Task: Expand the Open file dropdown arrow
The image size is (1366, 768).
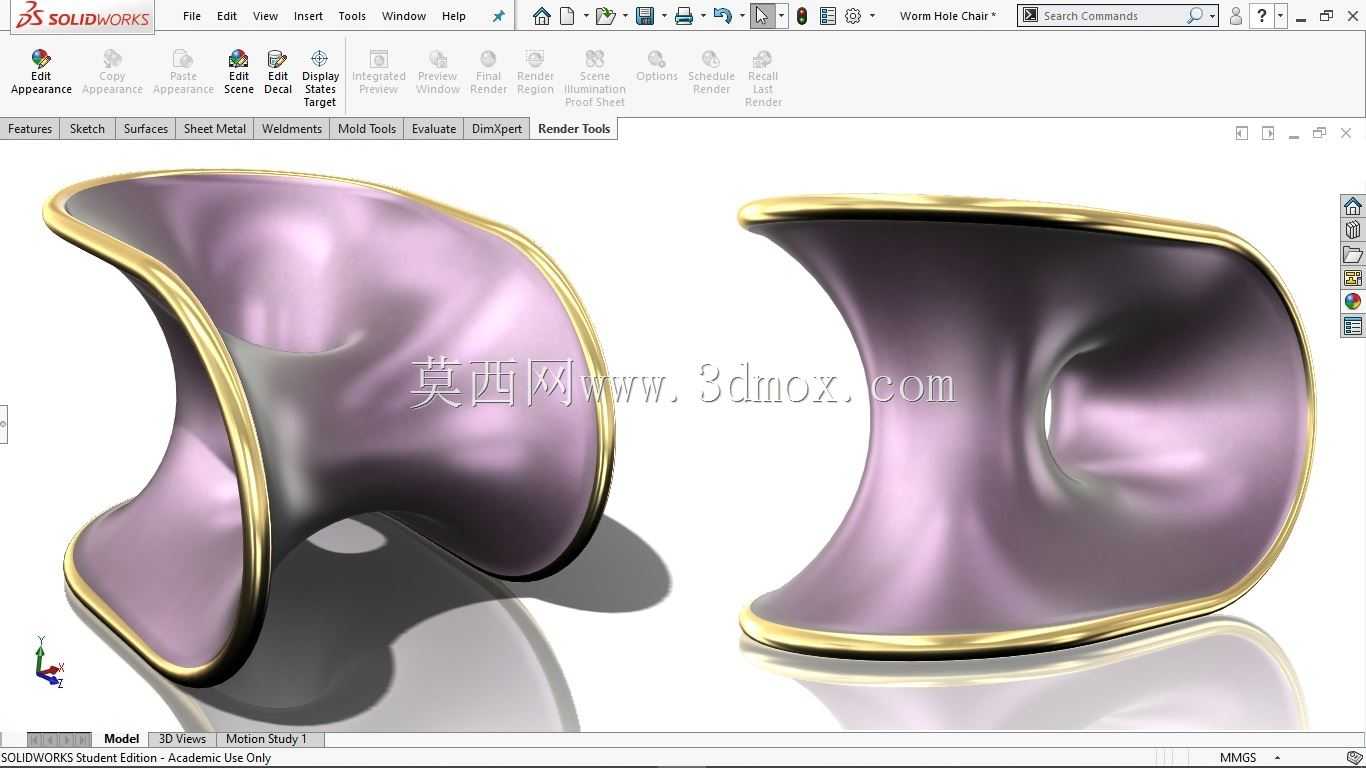Action: [625, 16]
